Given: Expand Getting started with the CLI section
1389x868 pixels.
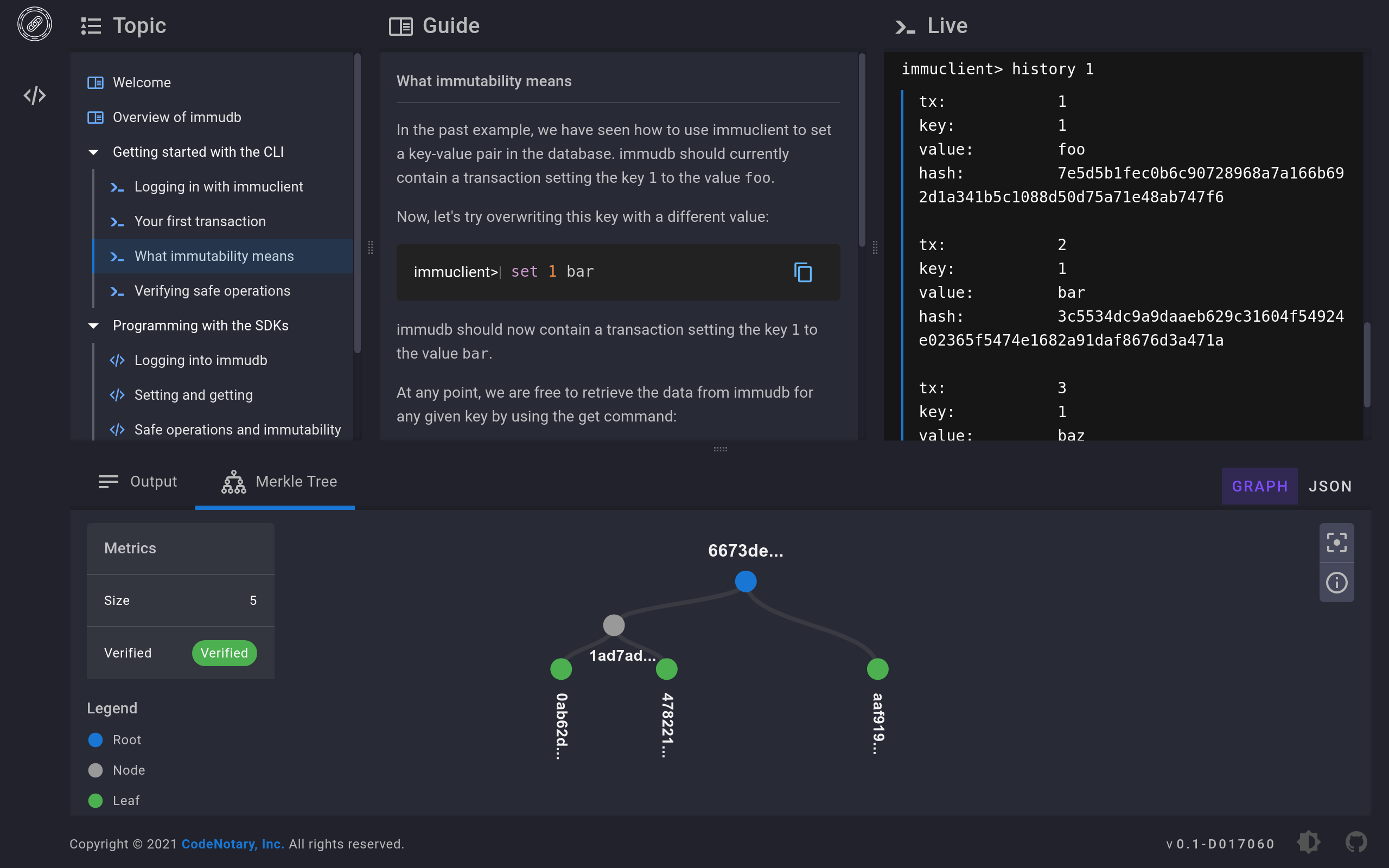Looking at the screenshot, I should pos(93,152).
